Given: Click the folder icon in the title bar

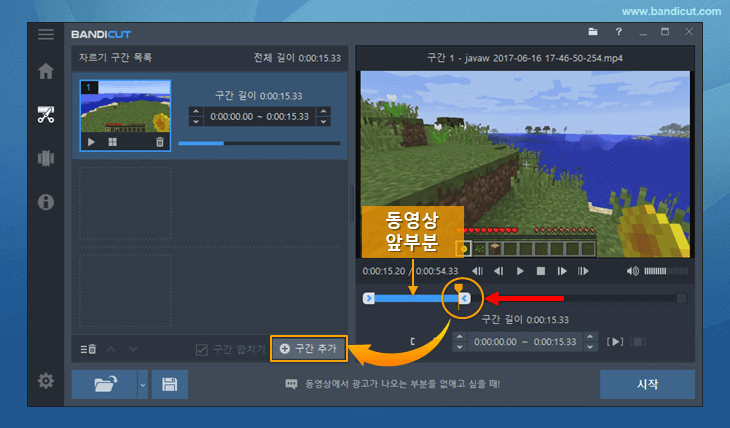Looking at the screenshot, I should (593, 32).
